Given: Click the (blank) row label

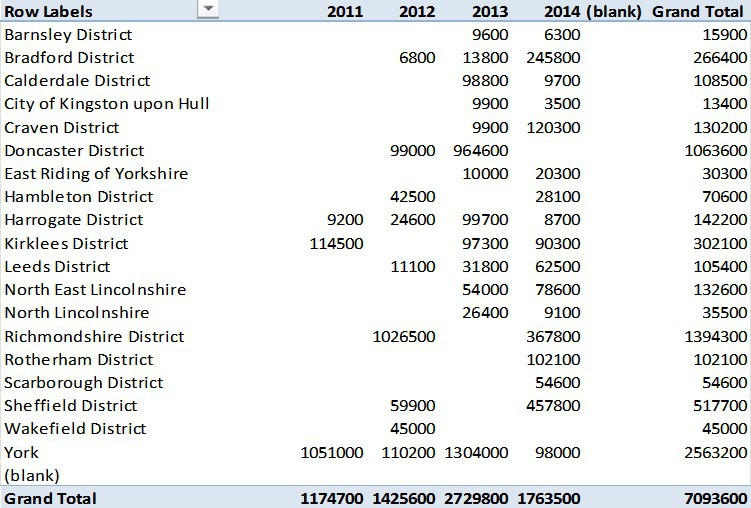Looking at the screenshot, I should tap(31, 475).
